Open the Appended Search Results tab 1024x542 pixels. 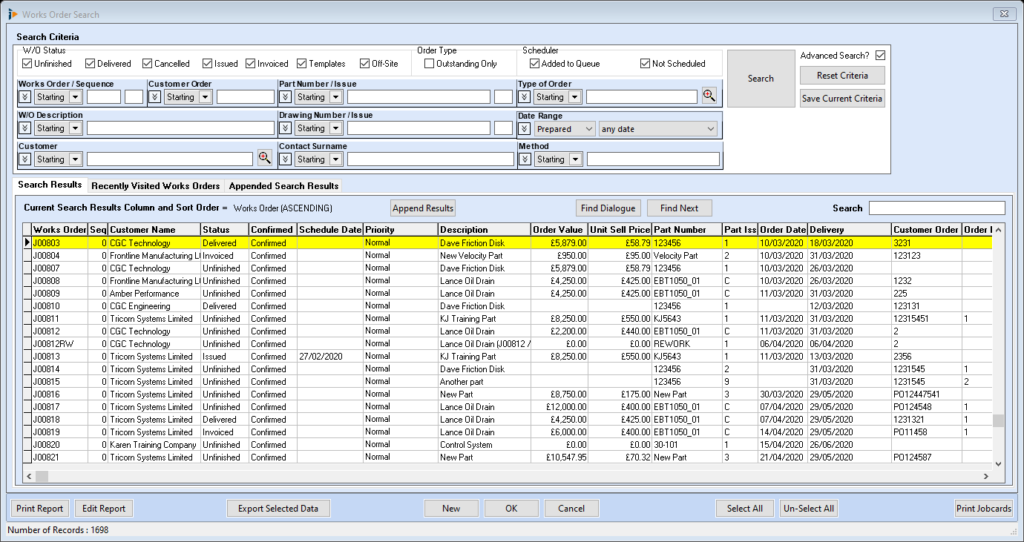click(x=284, y=186)
